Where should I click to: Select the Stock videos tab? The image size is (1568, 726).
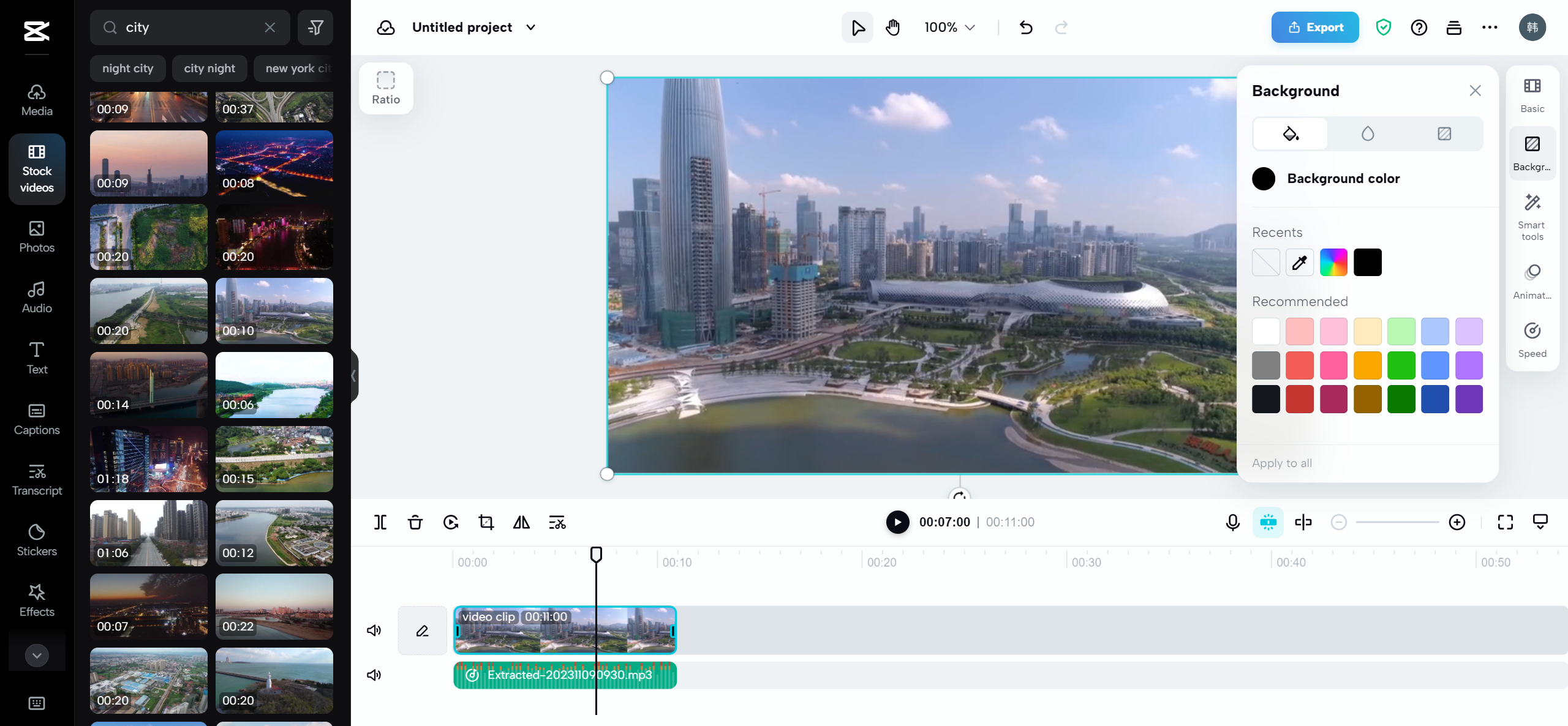37,169
